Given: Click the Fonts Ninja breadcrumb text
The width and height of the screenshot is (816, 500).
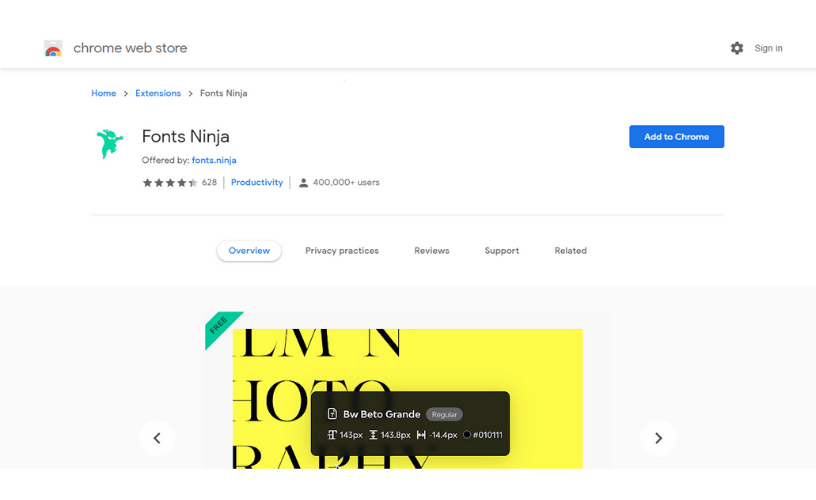Looking at the screenshot, I should pyautogui.click(x=224, y=93).
